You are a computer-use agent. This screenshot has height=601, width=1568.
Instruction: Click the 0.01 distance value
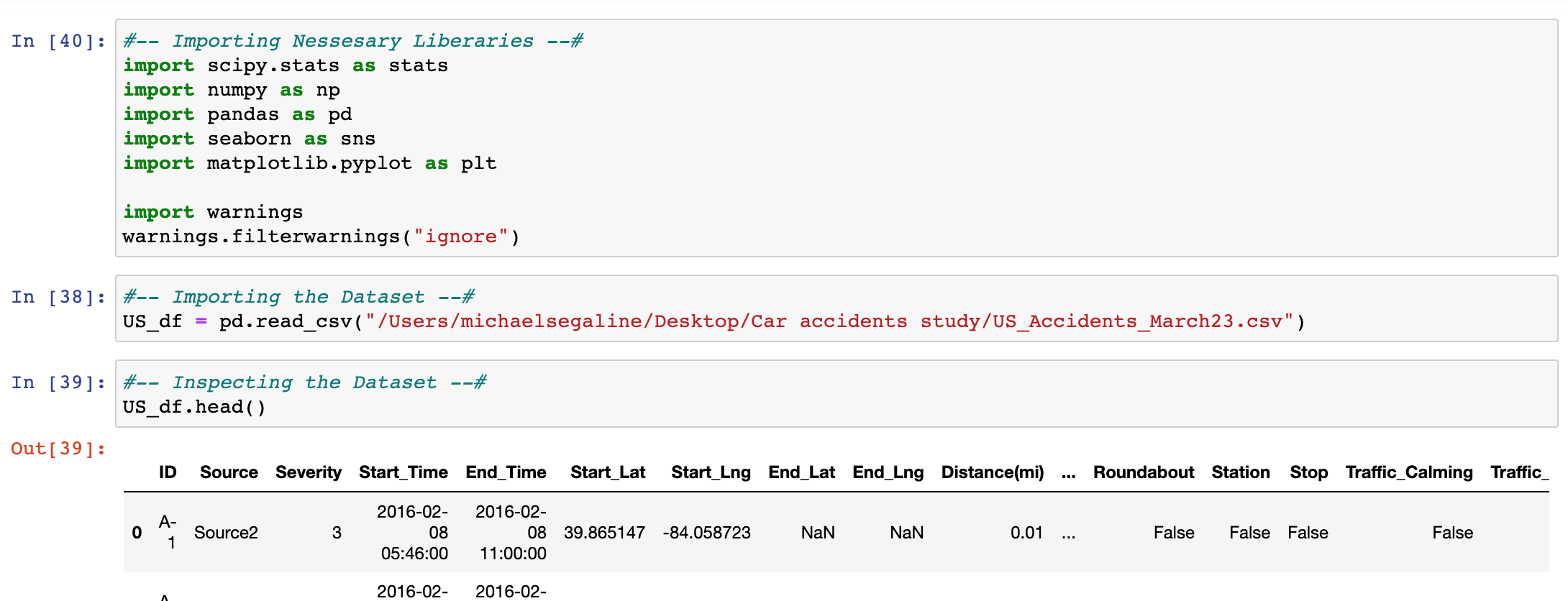[x=1026, y=533]
